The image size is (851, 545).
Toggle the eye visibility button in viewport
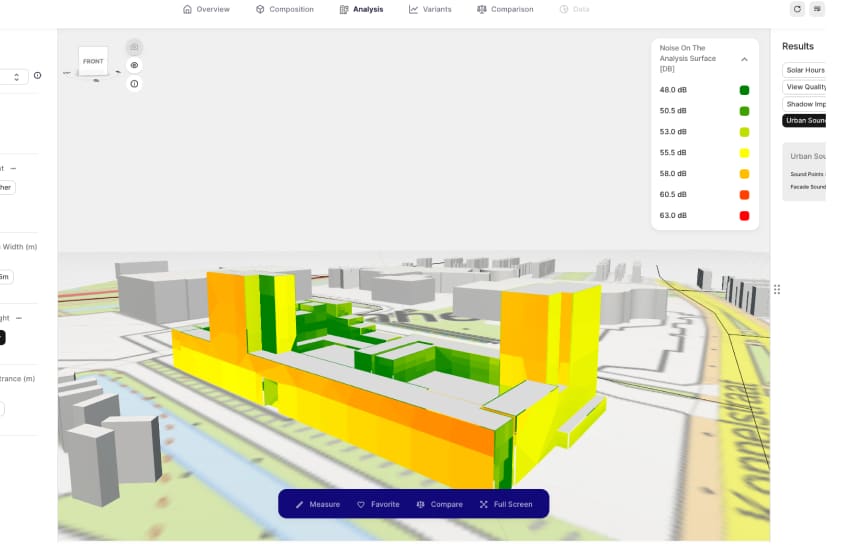(134, 65)
